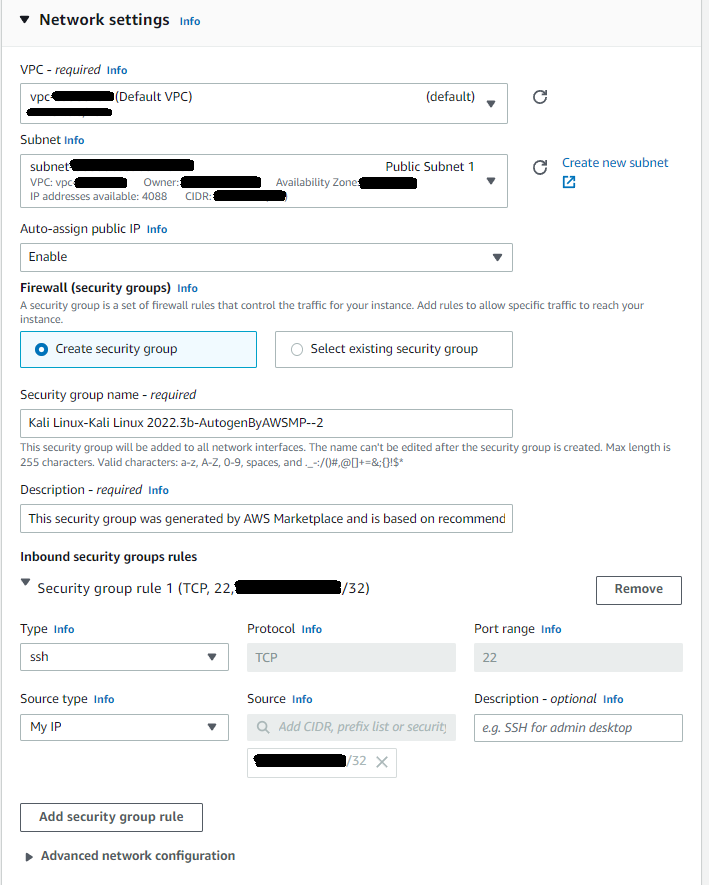This screenshot has width=709, height=885.
Task: Expand Advanced network configuration
Action: (31, 856)
